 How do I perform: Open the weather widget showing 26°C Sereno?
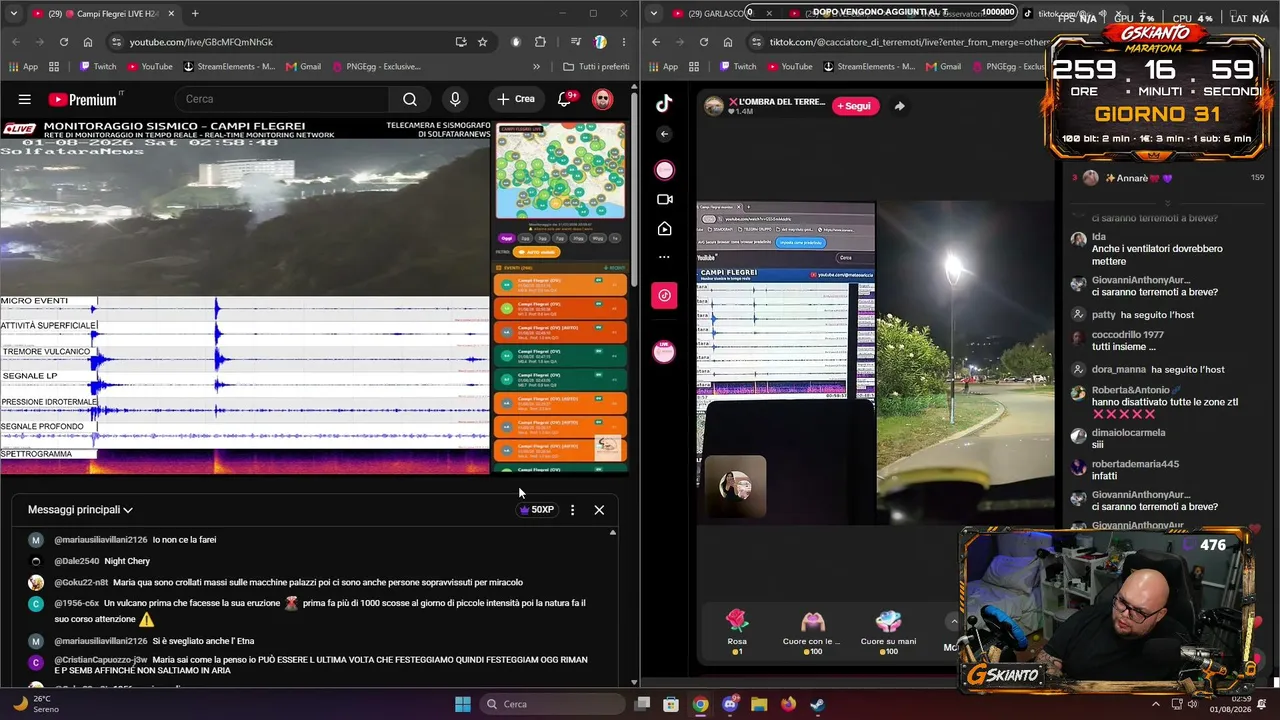pos(36,704)
